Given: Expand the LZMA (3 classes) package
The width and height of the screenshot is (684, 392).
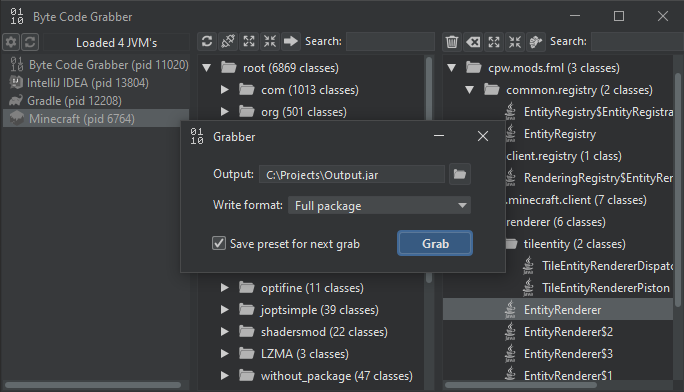Looking at the screenshot, I should [x=225, y=354].
